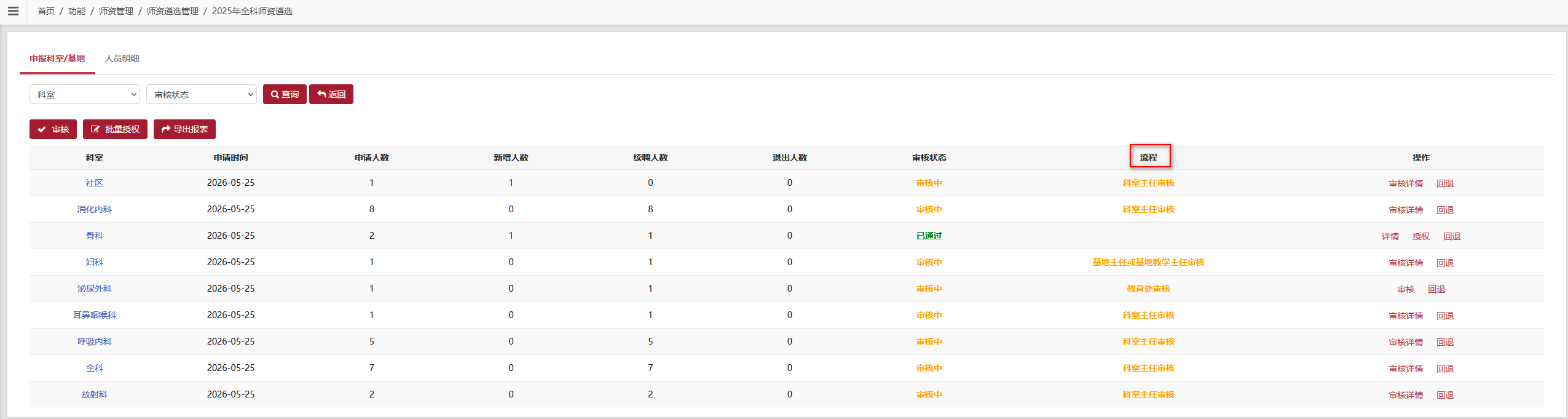Click the 审核状态 column header
The image size is (1568, 419).
coord(929,158)
